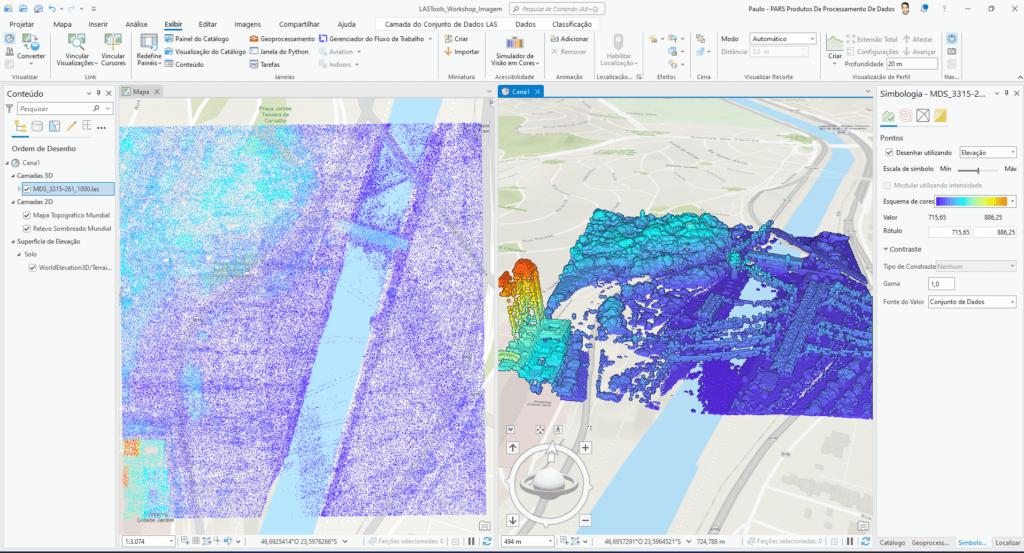
Task: Open Janela do Python
Action: tap(279, 51)
